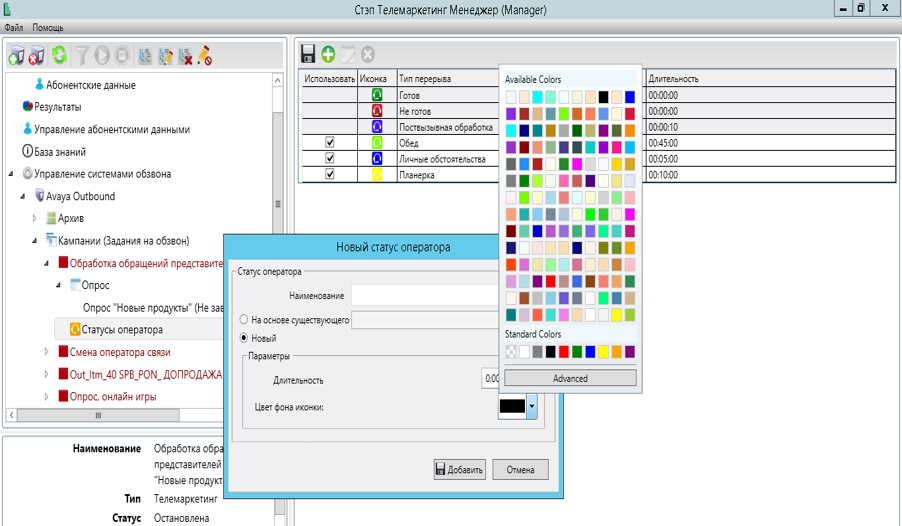The image size is (902, 526).
Task: Select the Управление абонентскими данными tree item
Action: [112, 129]
